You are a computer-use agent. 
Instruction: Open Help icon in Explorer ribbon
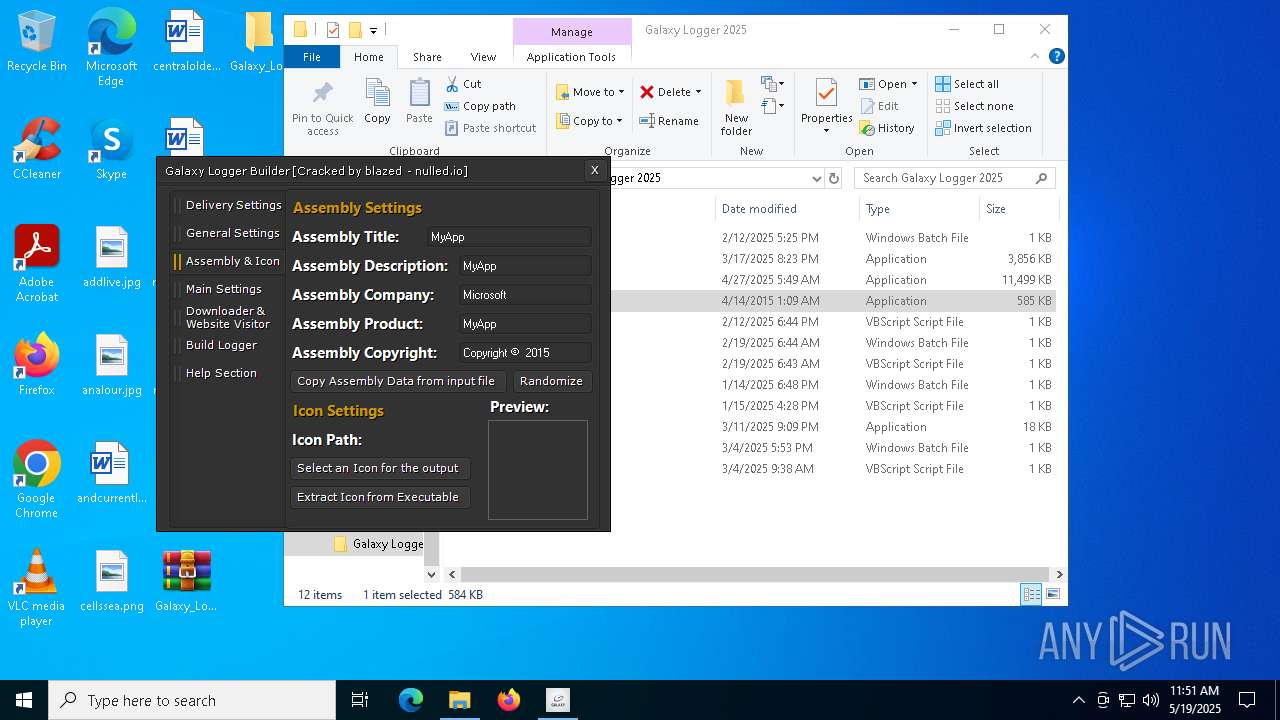click(x=1057, y=57)
